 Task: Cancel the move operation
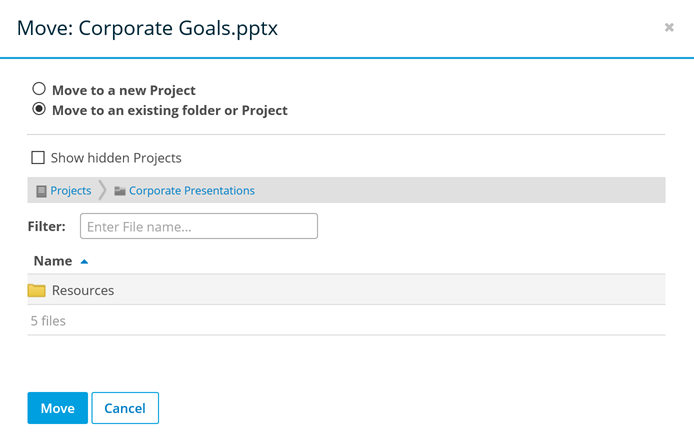click(x=125, y=408)
